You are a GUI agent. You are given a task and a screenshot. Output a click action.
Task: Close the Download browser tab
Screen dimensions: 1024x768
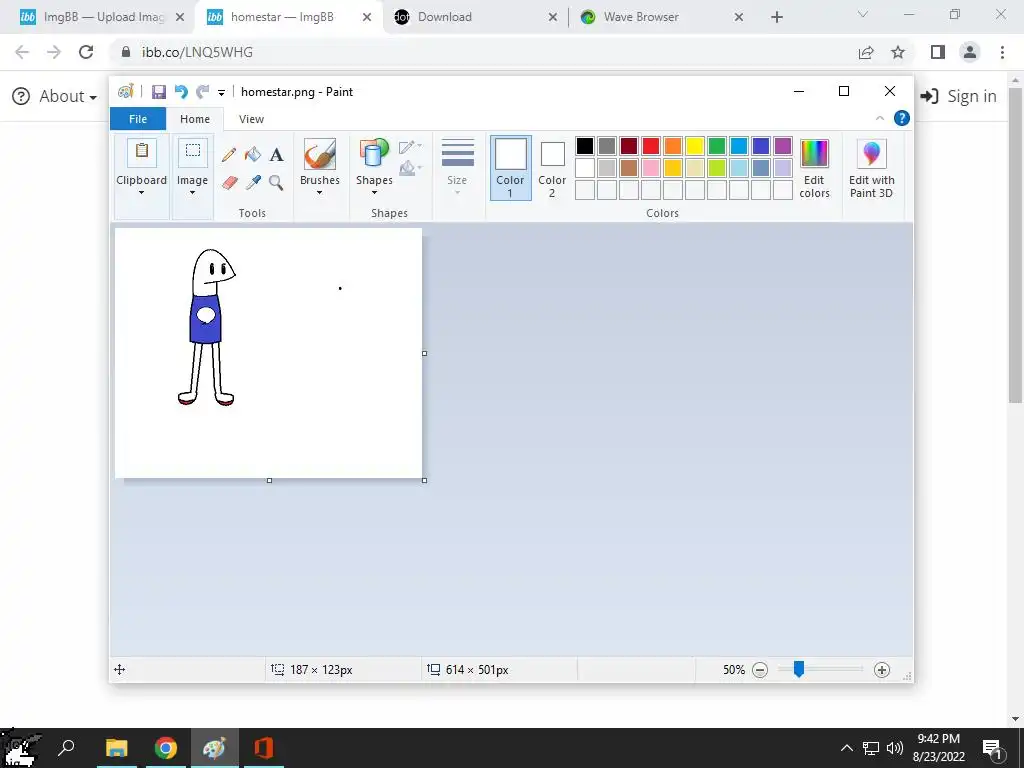tap(552, 17)
